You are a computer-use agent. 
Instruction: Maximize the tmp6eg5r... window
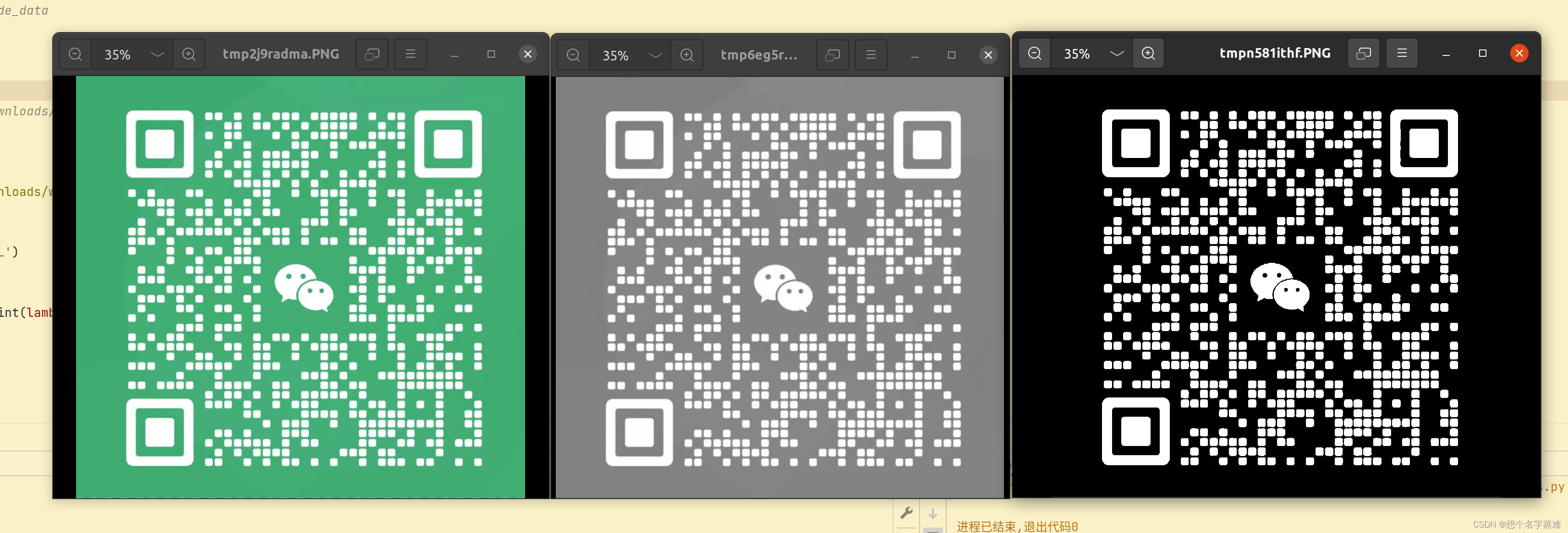tap(951, 55)
